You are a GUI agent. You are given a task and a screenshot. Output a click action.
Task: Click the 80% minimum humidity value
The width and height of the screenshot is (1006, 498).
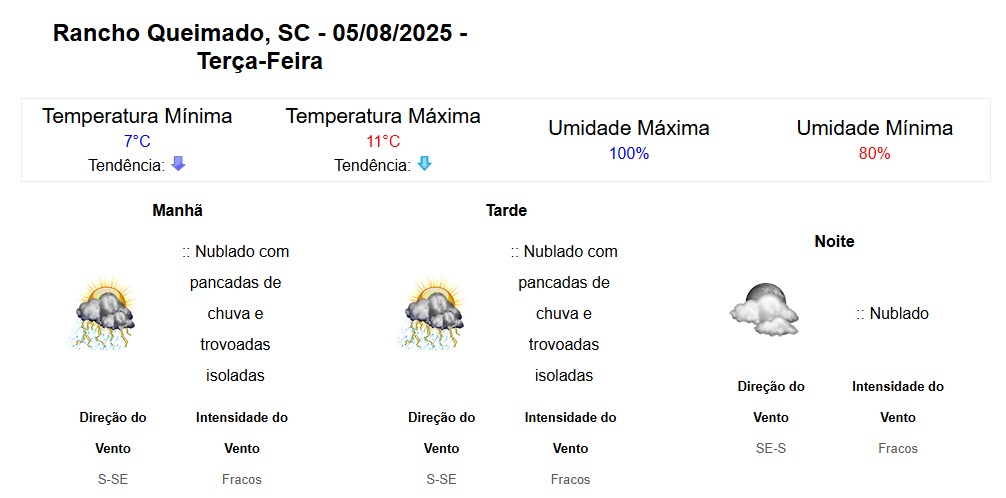[874, 153]
